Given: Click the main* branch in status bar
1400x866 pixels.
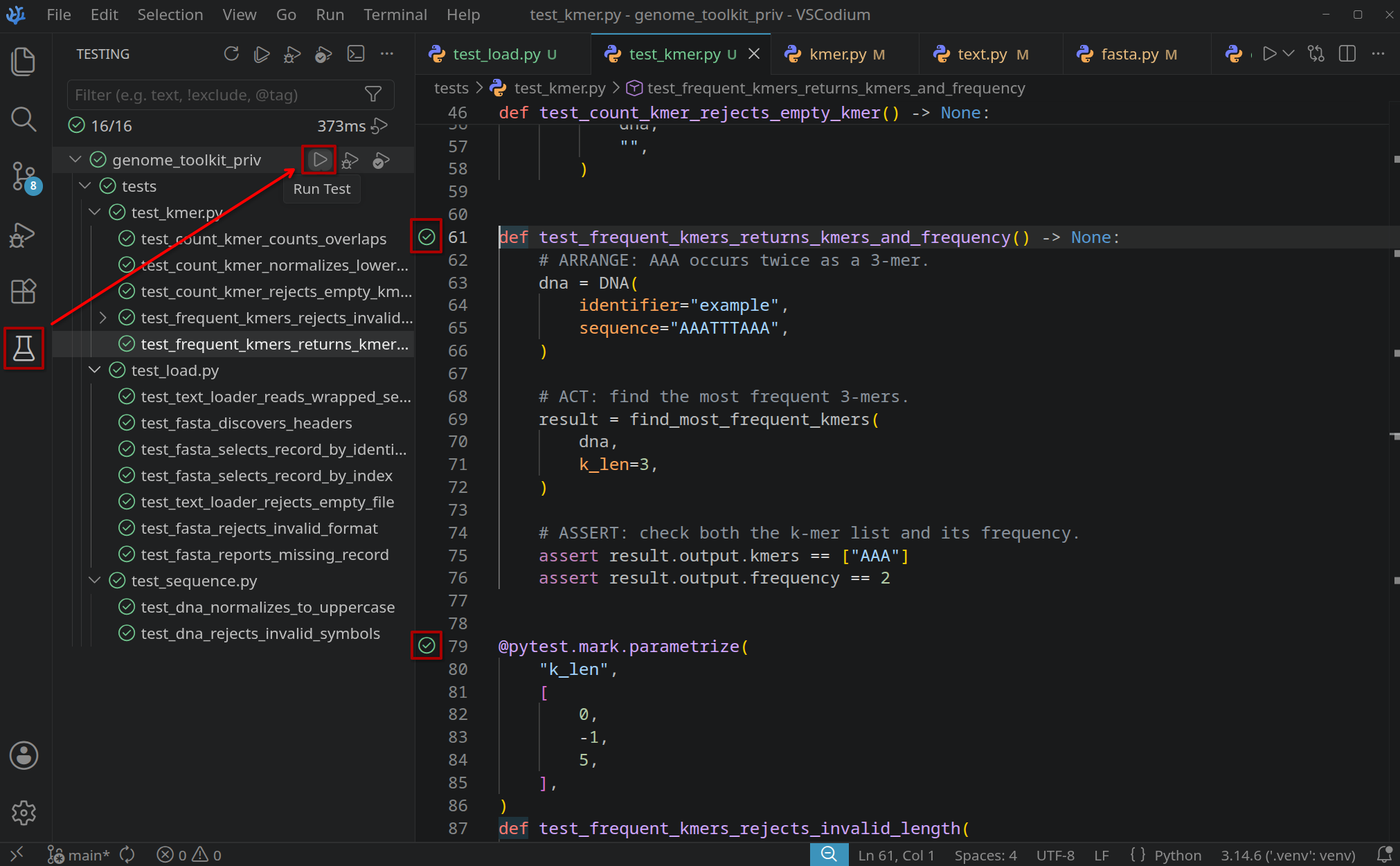Looking at the screenshot, I should click(x=79, y=855).
